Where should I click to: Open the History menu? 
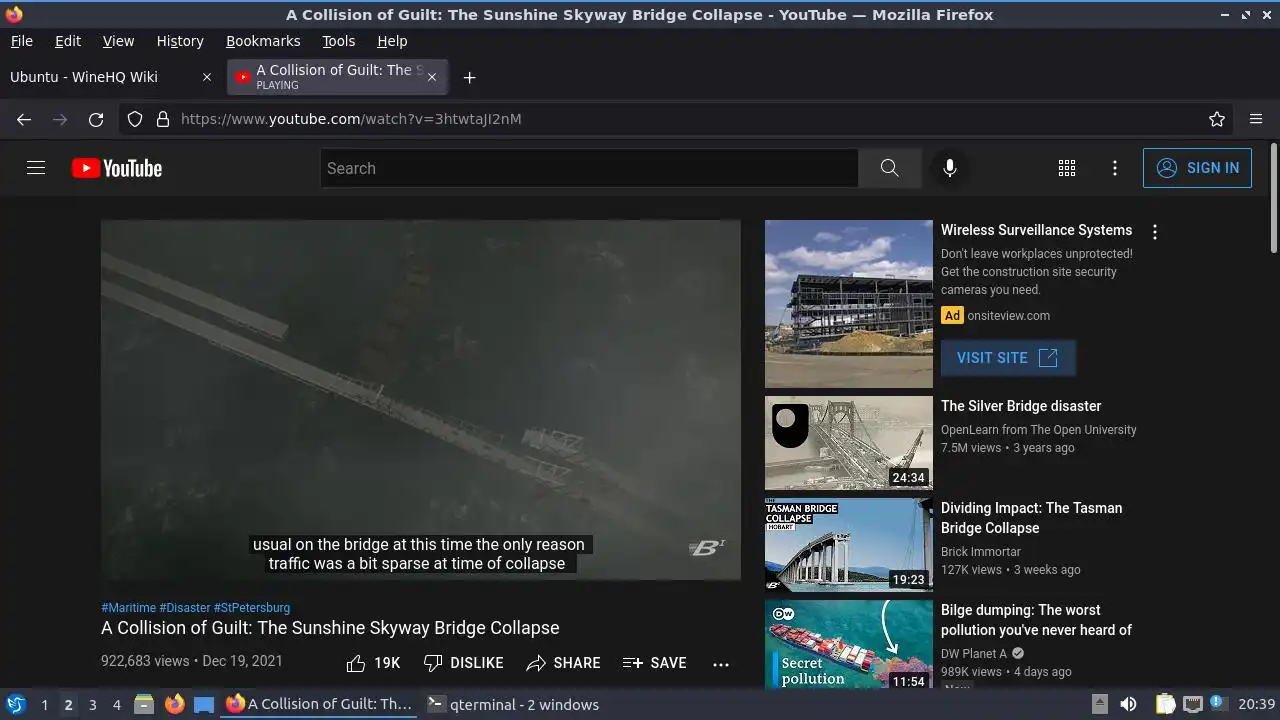180,41
